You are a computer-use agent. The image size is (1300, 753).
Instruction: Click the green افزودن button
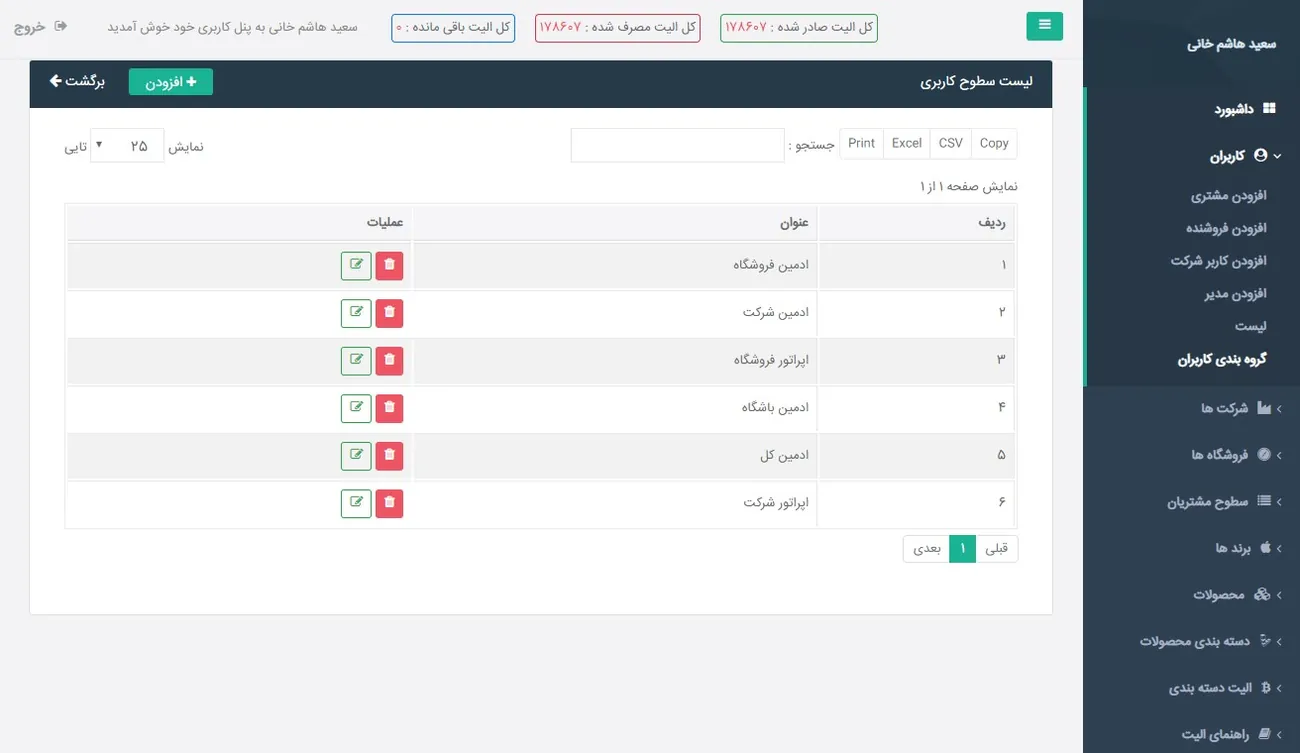pyautogui.click(x=171, y=82)
